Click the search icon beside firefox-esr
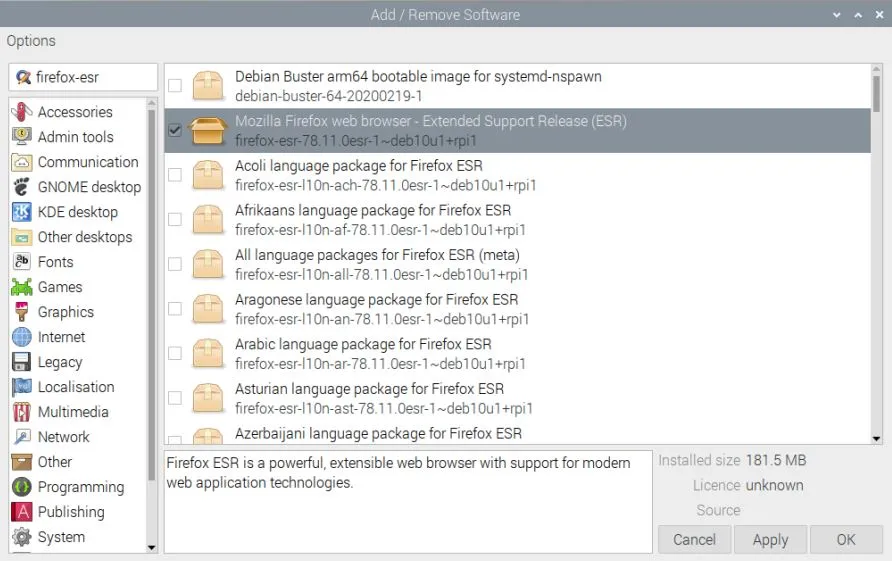Viewport: 892px width, 561px height. tap(23, 77)
